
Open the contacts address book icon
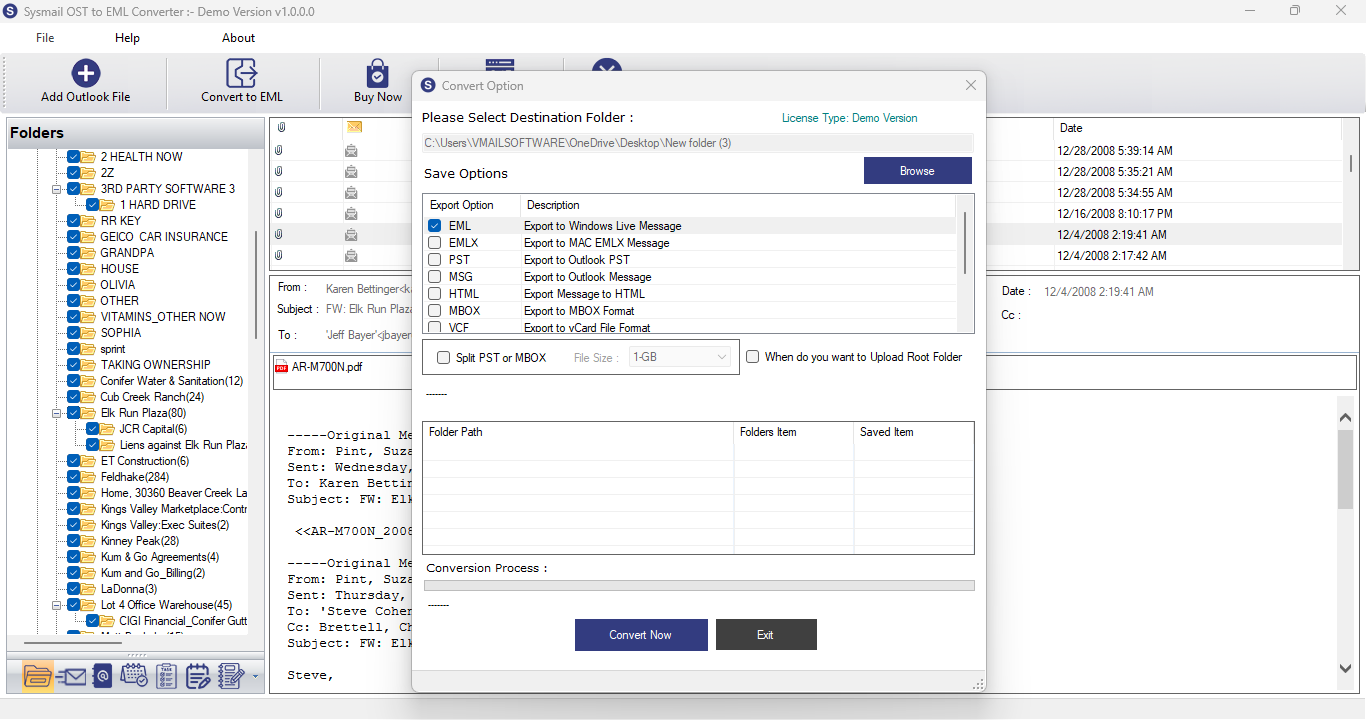102,677
